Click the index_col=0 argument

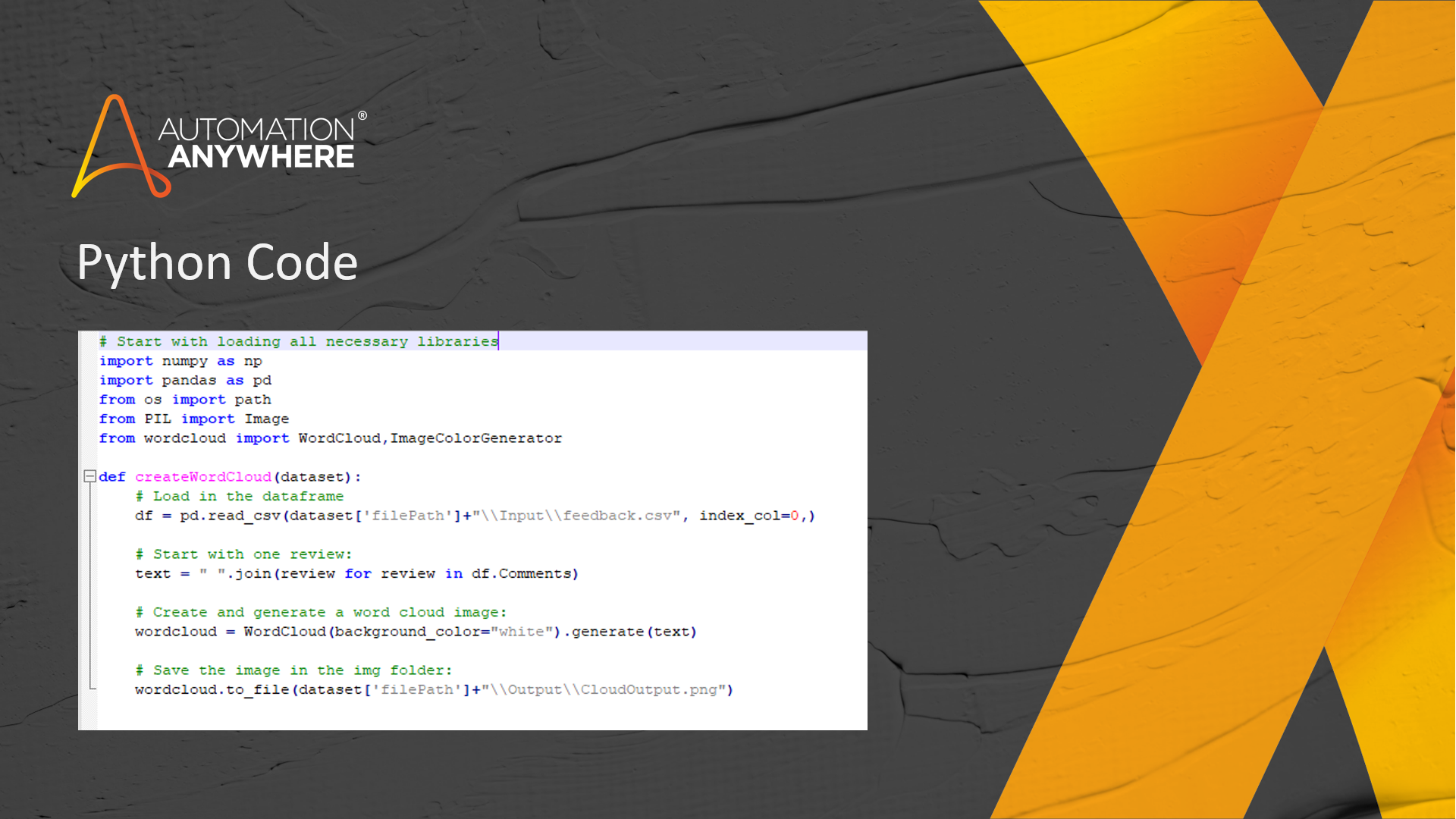tap(748, 516)
